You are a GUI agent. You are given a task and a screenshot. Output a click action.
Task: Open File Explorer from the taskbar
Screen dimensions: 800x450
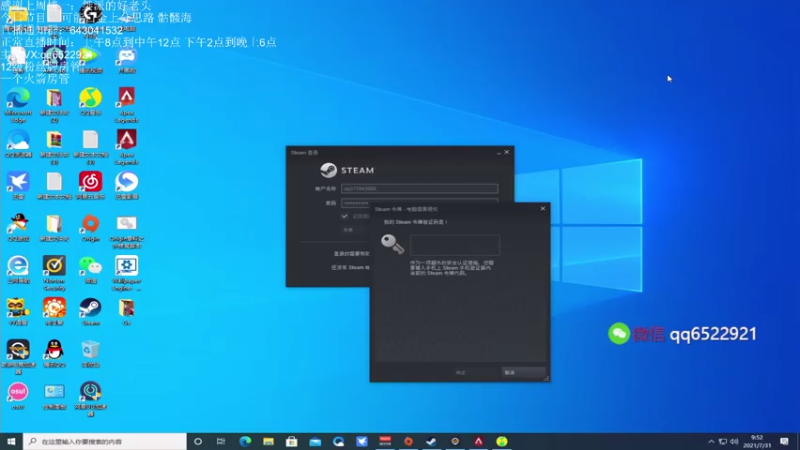coord(268,441)
